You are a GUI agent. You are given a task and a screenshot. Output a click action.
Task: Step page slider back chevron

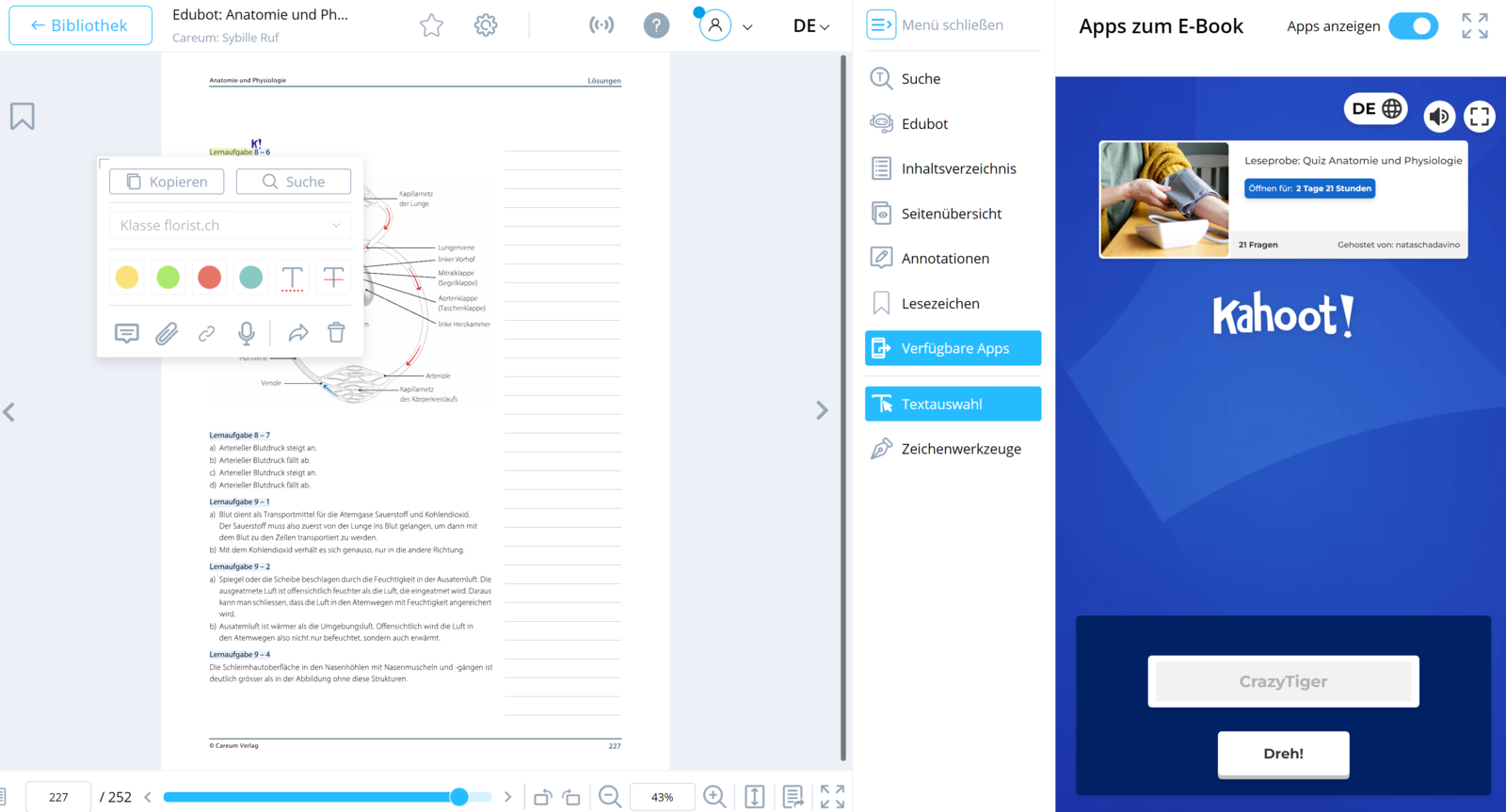148,797
